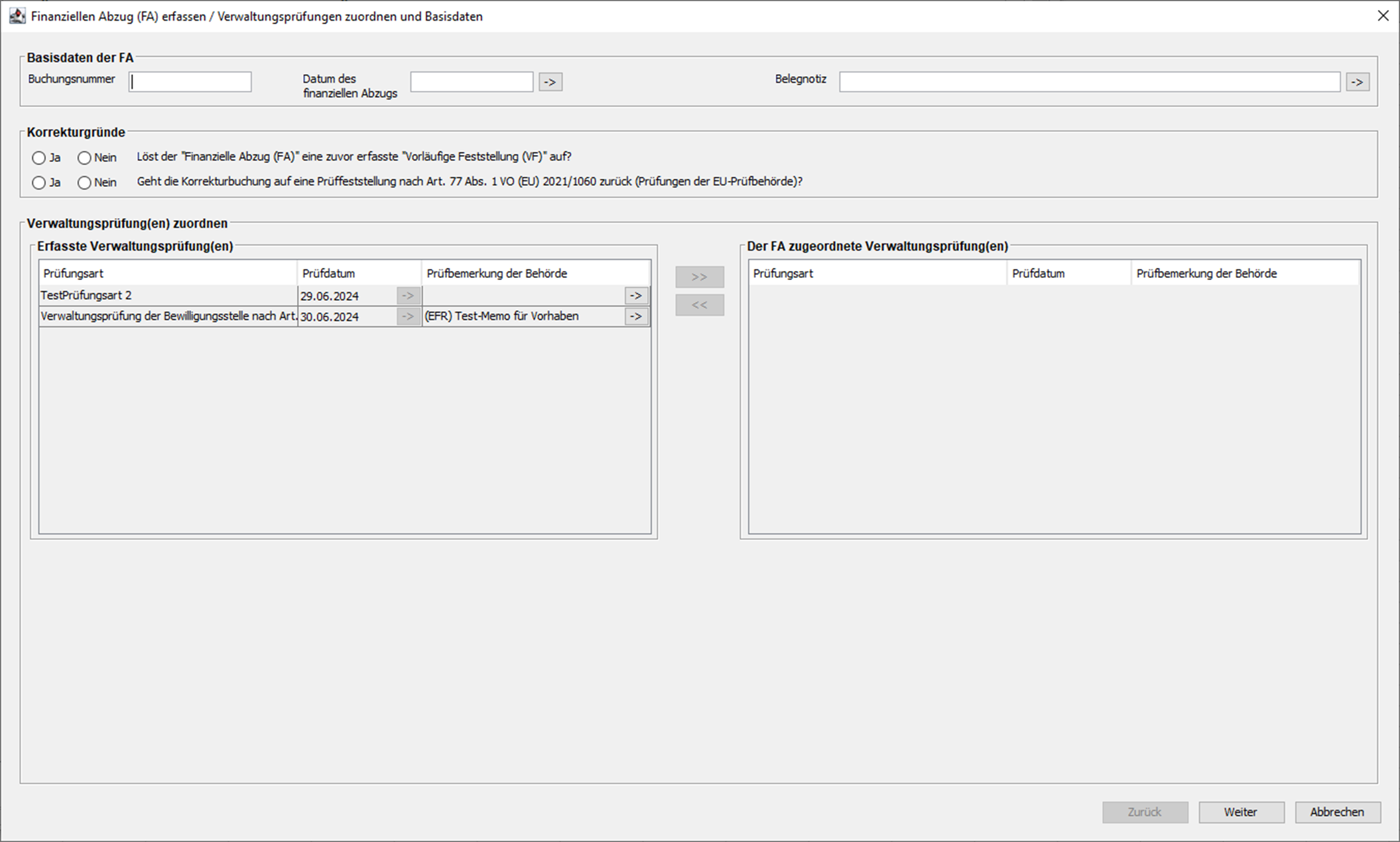Click date arrow next to 30.06.2024
The height and width of the screenshot is (842, 1400).
408,317
